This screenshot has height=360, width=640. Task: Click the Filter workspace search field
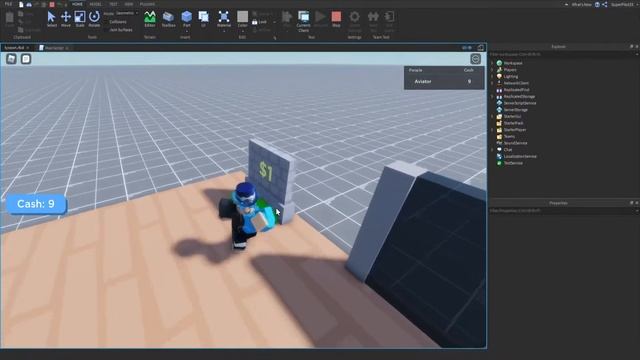562,54
